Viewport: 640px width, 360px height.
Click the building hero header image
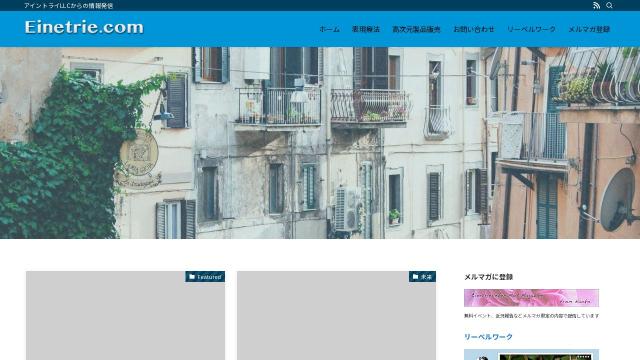pos(320,143)
